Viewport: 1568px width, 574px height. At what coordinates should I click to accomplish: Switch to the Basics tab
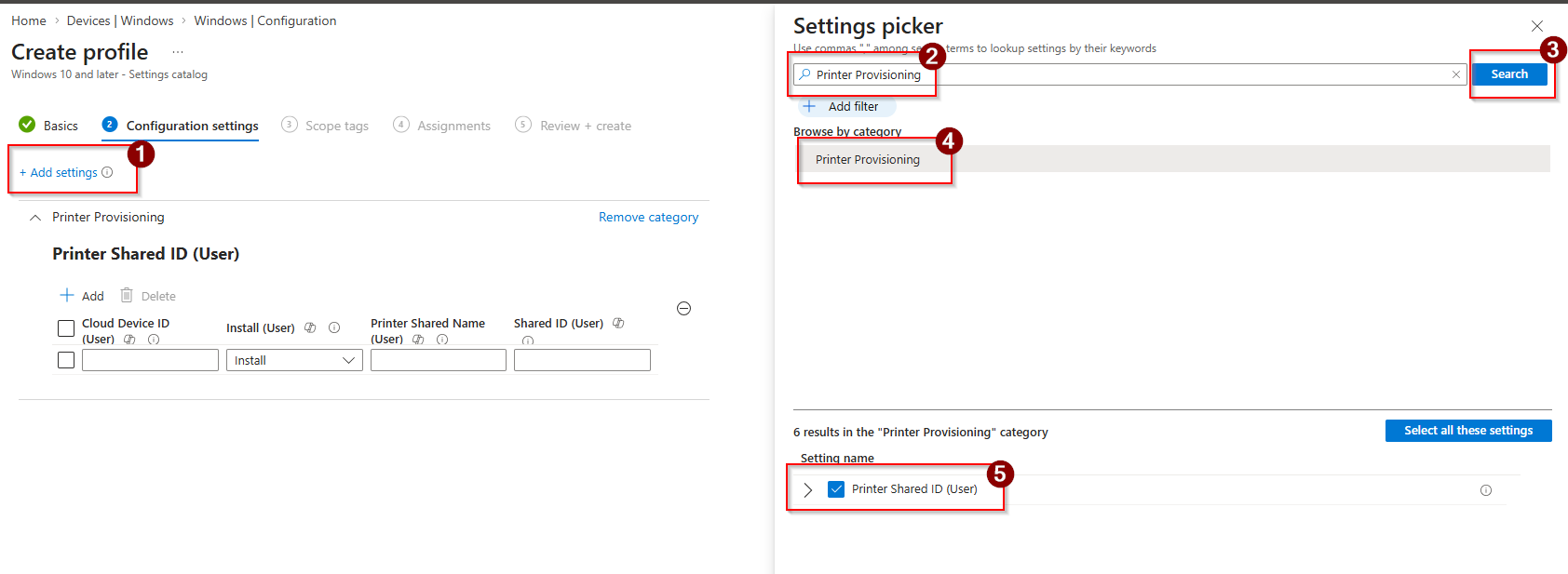click(61, 126)
